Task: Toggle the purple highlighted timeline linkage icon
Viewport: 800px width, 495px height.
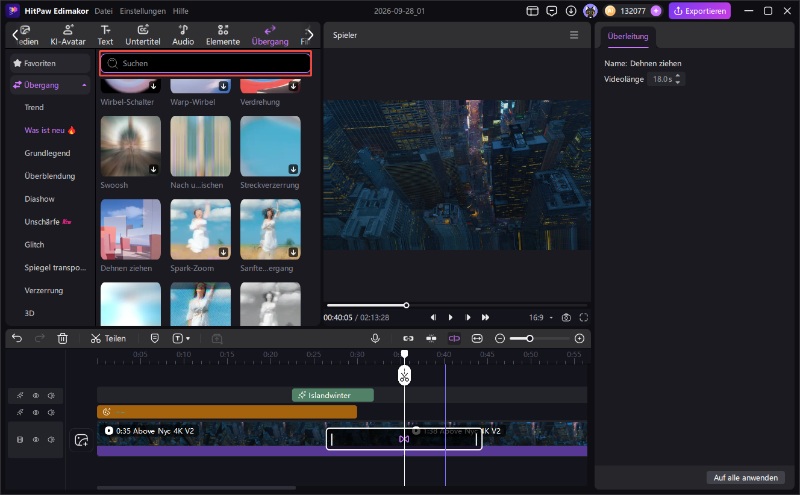Action: tap(454, 338)
